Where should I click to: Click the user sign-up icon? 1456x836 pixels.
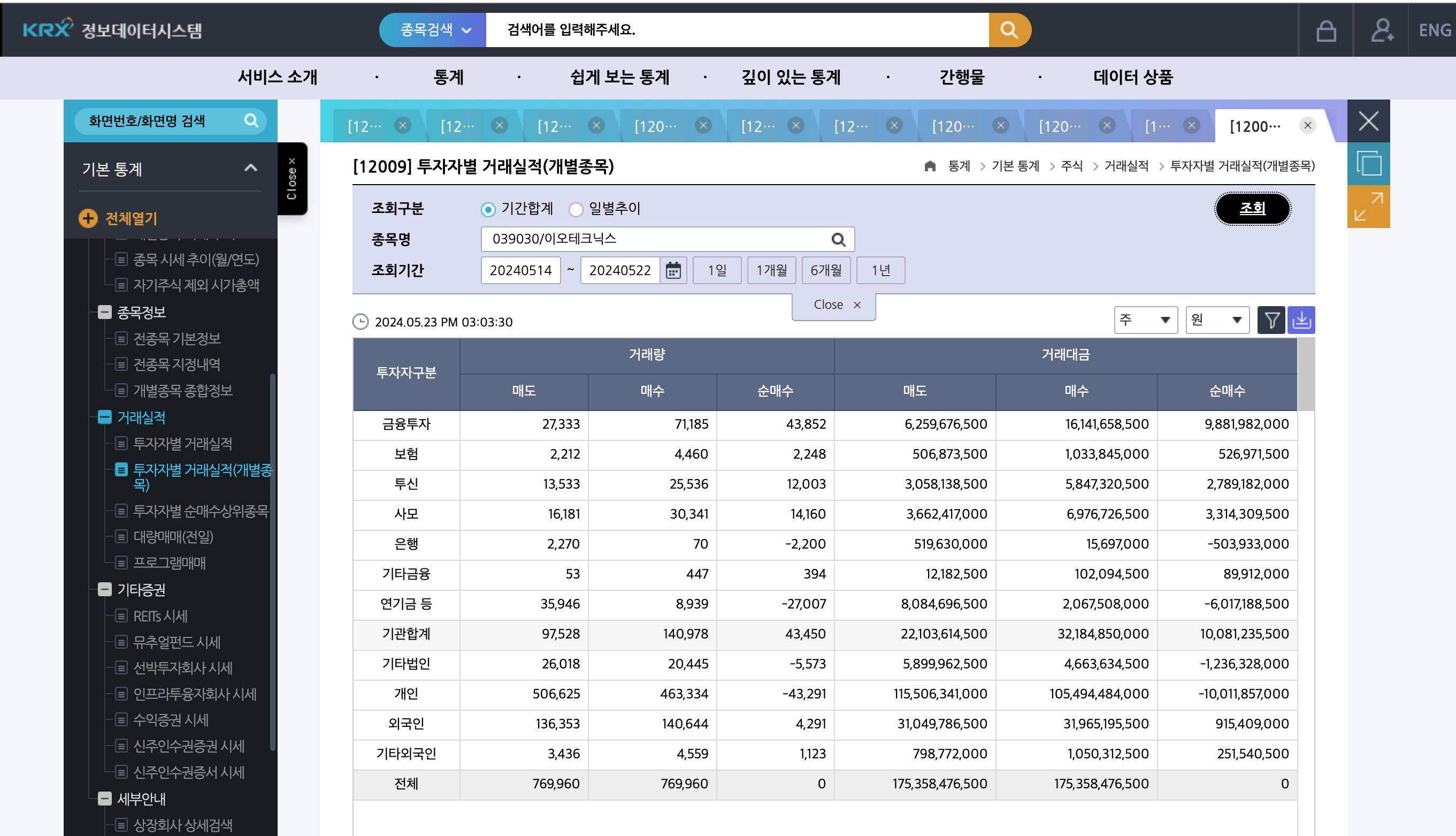1382,31
